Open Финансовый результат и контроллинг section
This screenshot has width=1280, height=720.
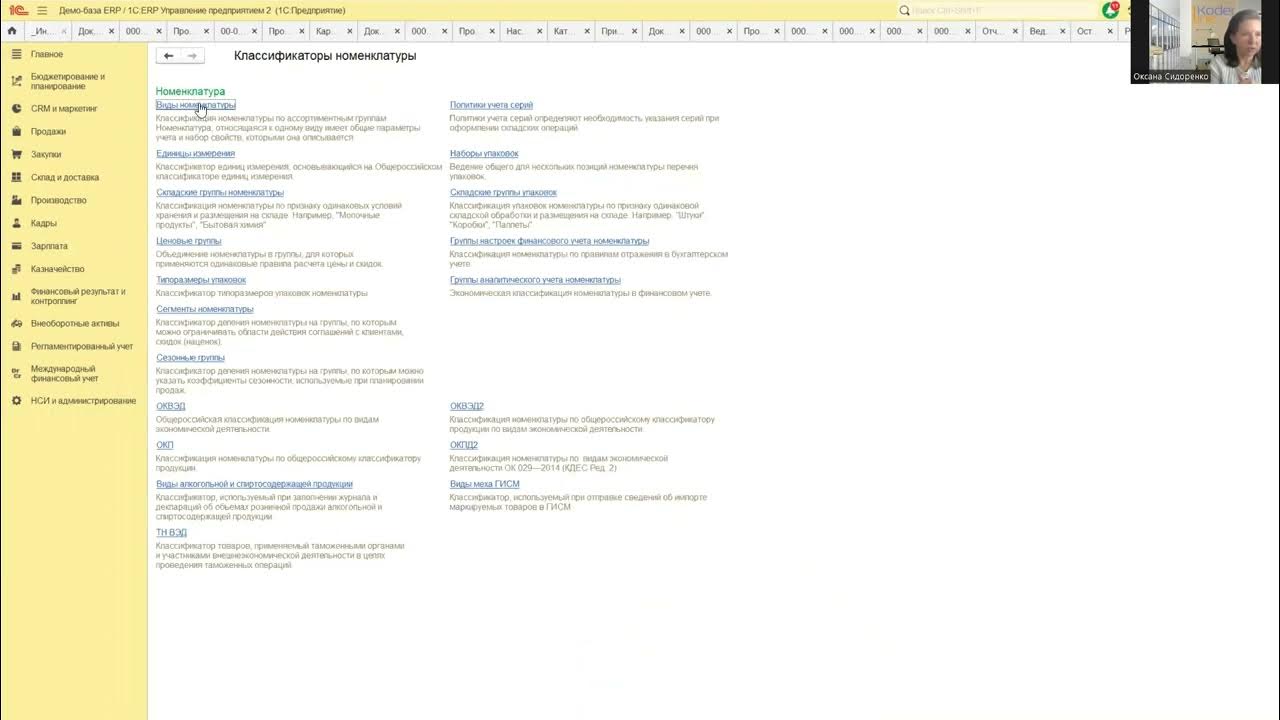(78, 296)
